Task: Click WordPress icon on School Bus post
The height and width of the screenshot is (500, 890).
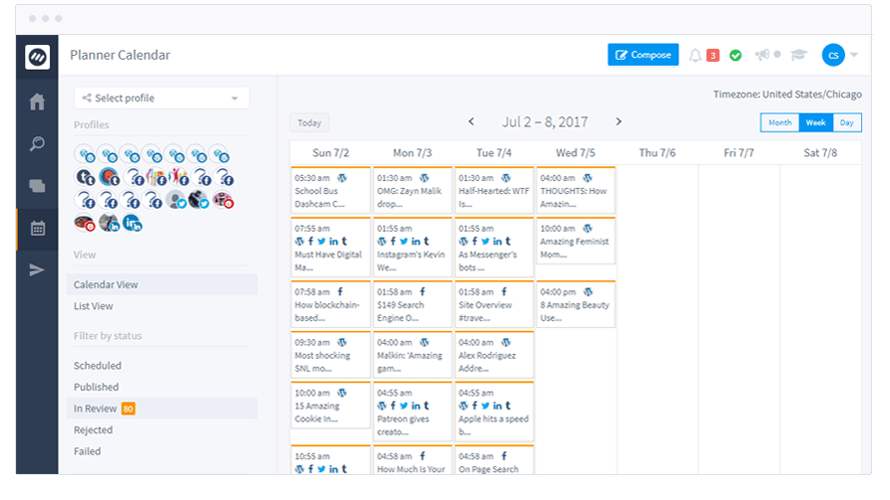Action: (x=342, y=178)
